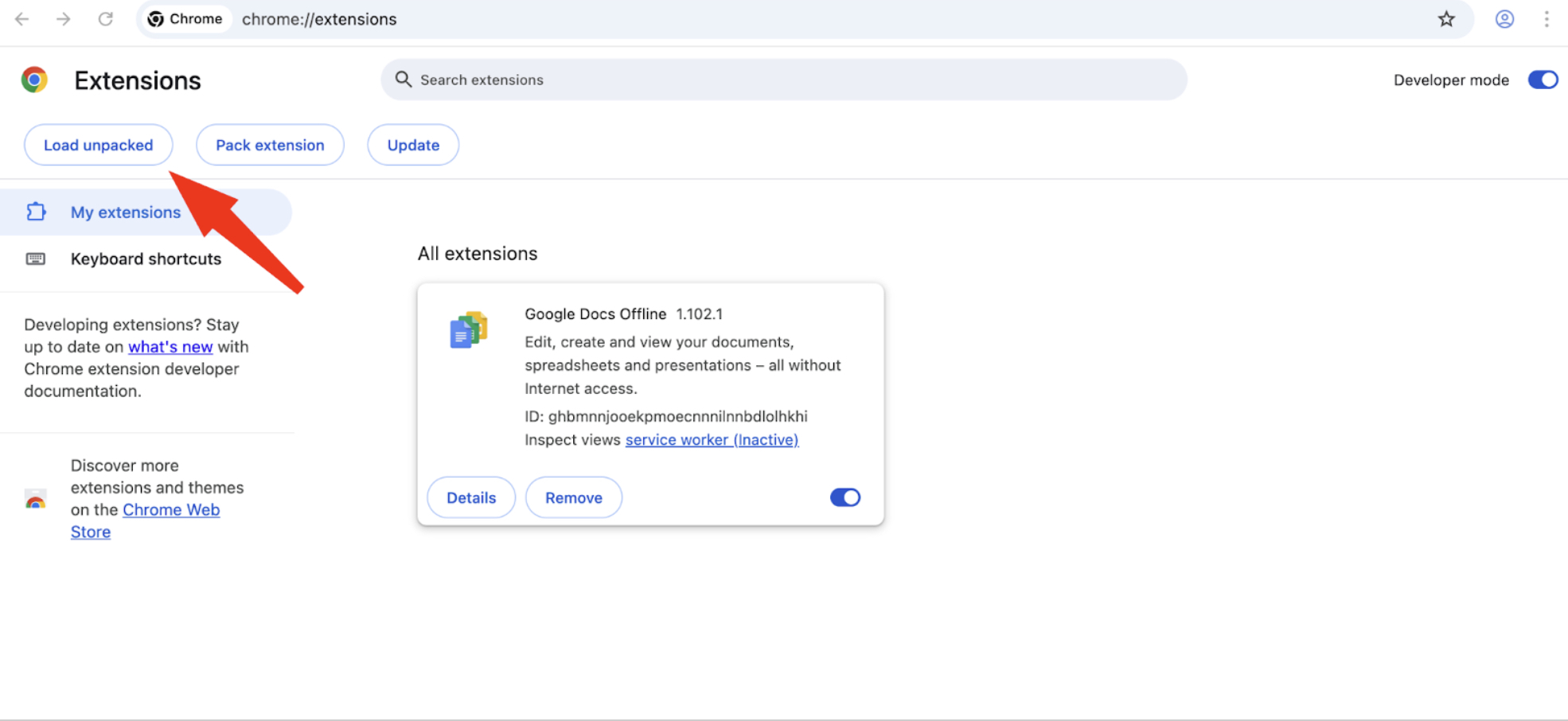Open the what's new link
The height and width of the screenshot is (721, 1568).
(x=170, y=347)
